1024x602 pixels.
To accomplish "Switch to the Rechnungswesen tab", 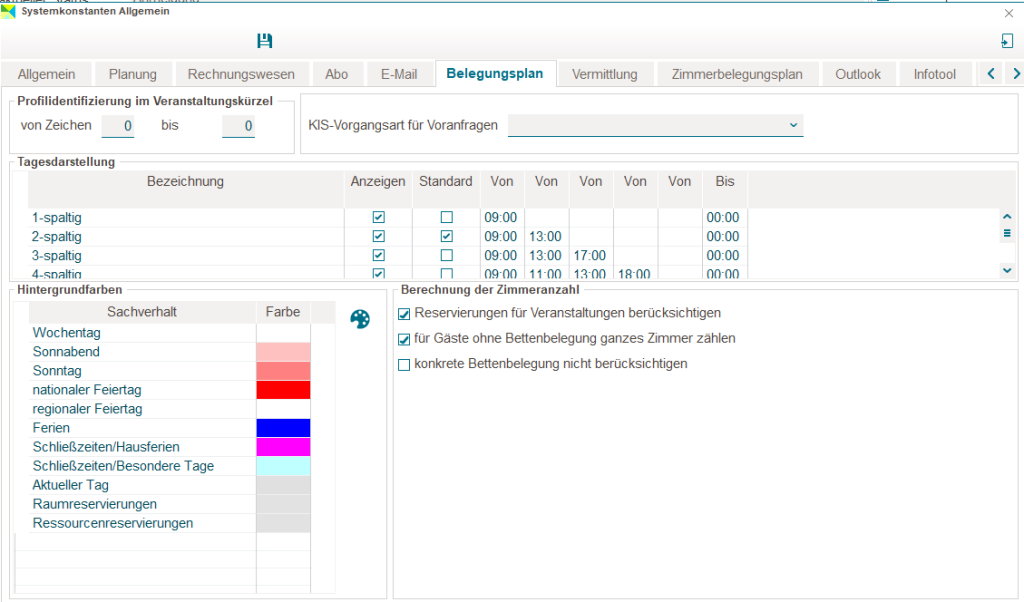I will [x=241, y=74].
